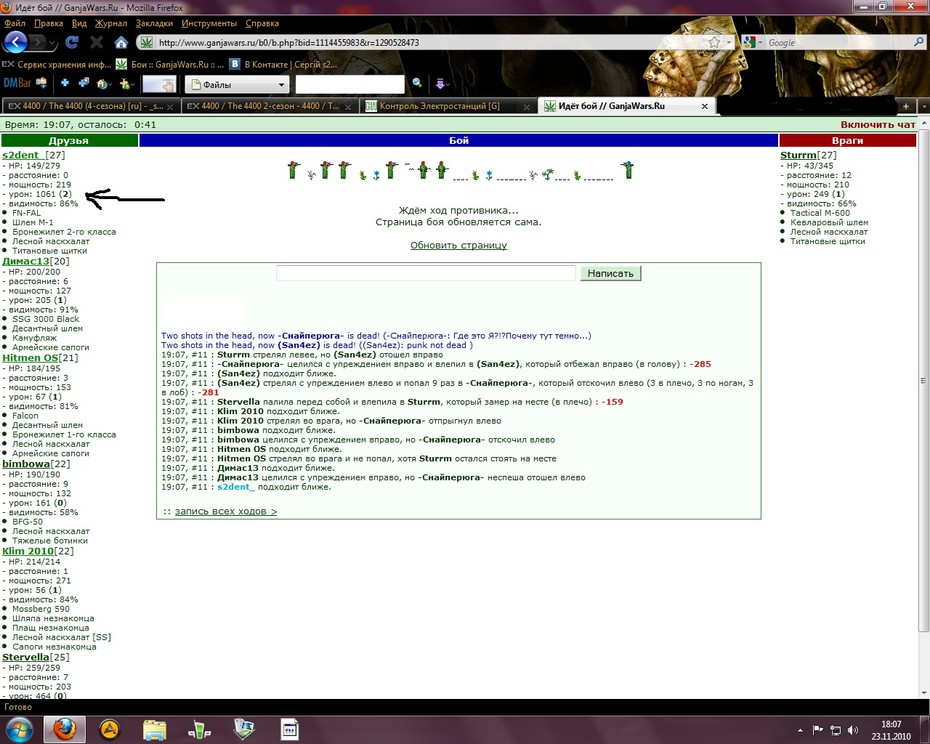Screen dimensions: 930x744
Task: Open s2dent_ player profile link
Action: 23,155
